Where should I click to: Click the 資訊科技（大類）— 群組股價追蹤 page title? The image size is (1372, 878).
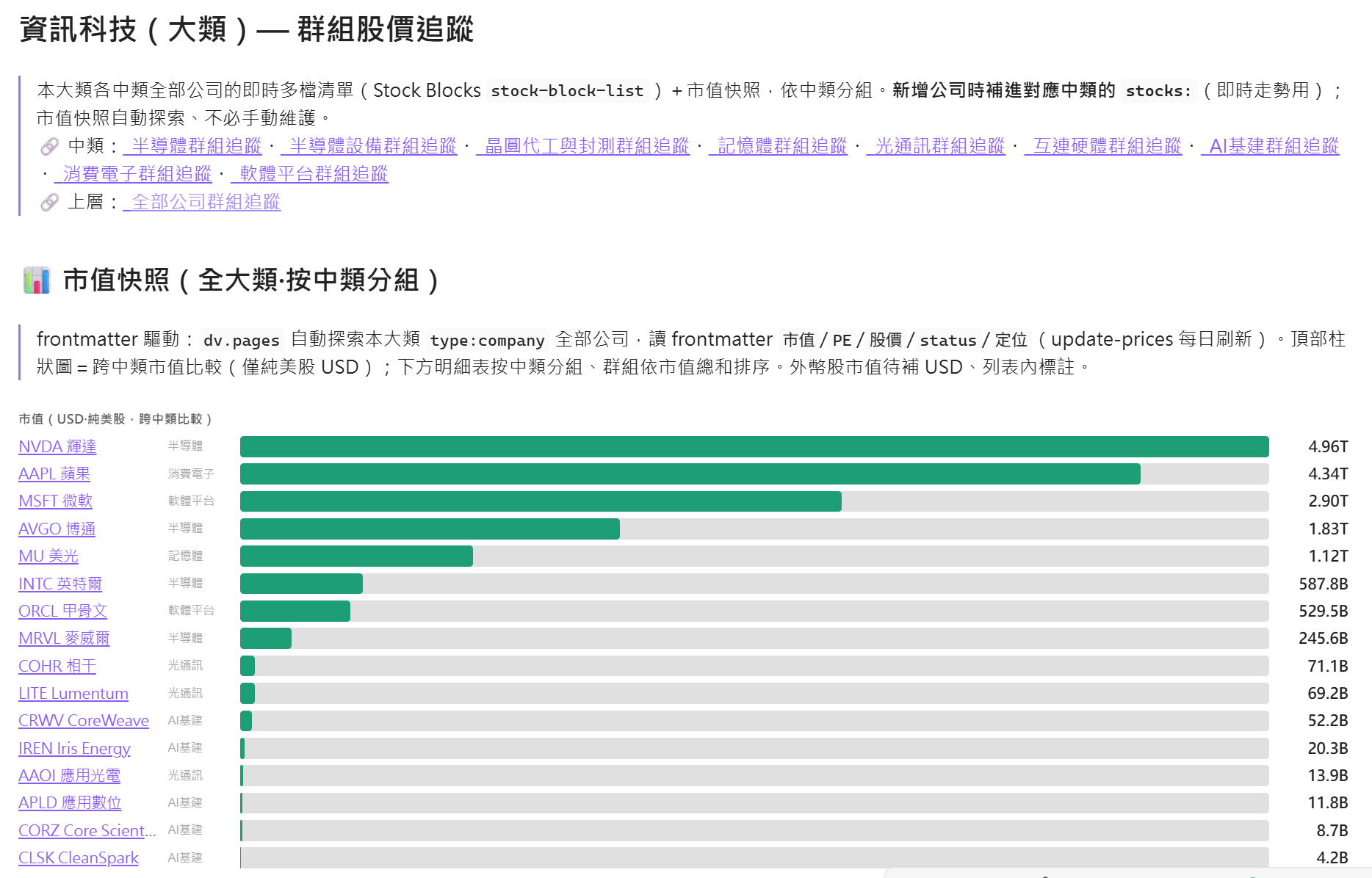coord(246,30)
